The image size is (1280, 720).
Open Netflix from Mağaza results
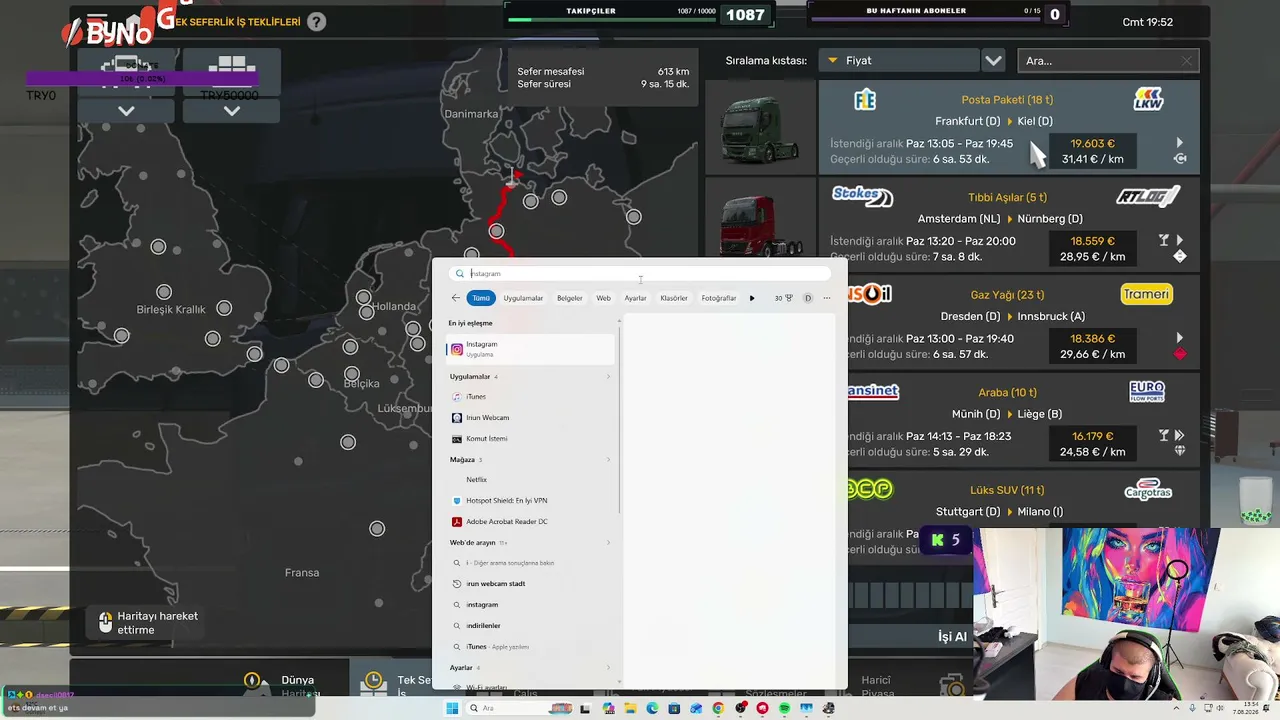[x=530, y=480]
